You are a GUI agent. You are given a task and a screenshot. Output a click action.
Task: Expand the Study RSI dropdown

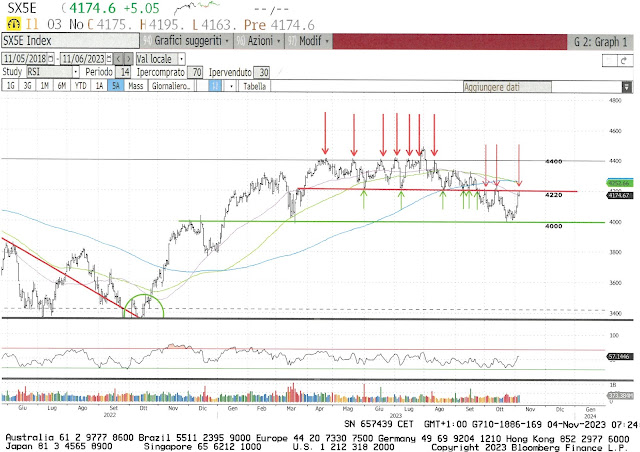(x=76, y=72)
